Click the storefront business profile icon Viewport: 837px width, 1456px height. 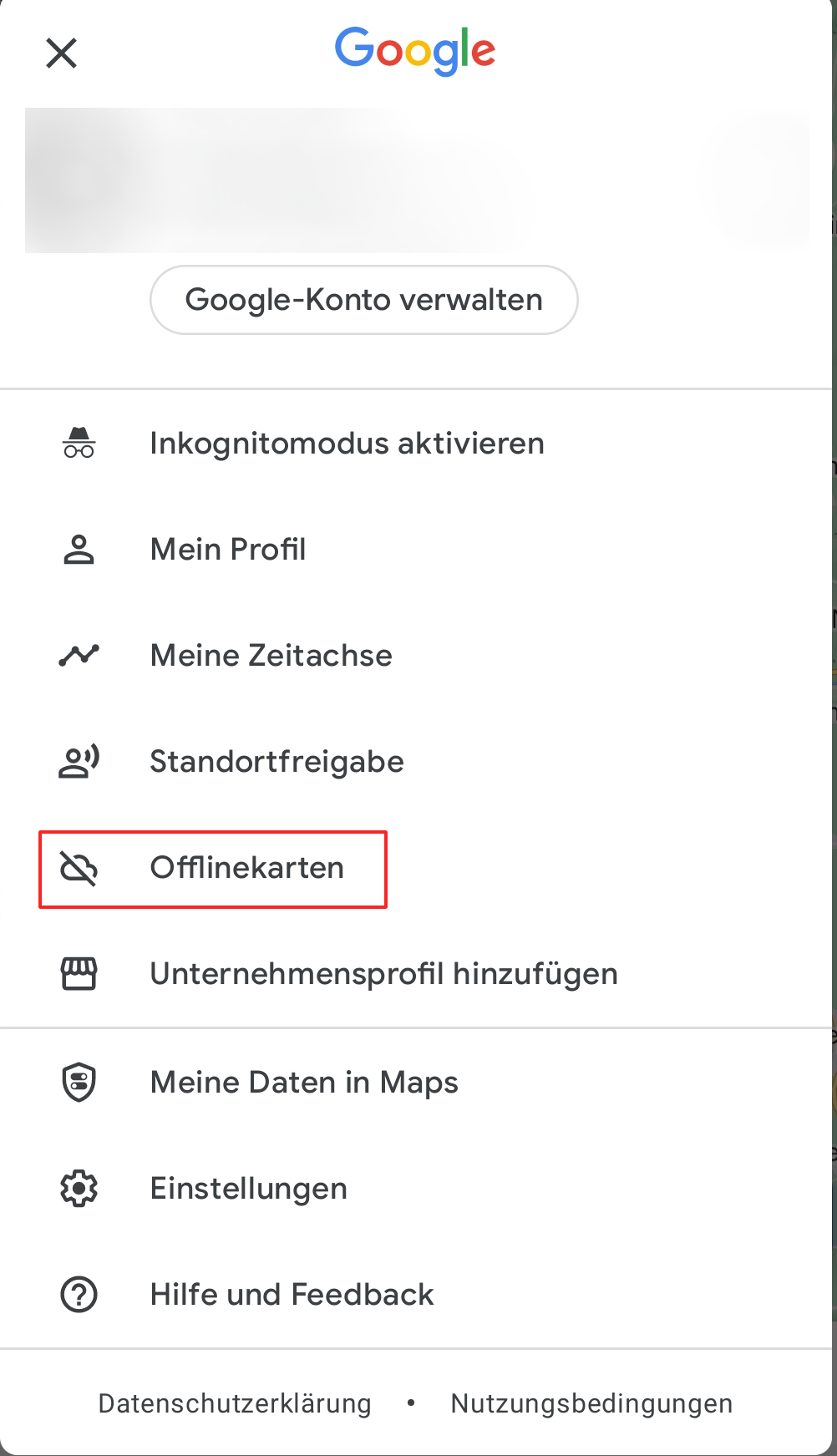79,974
